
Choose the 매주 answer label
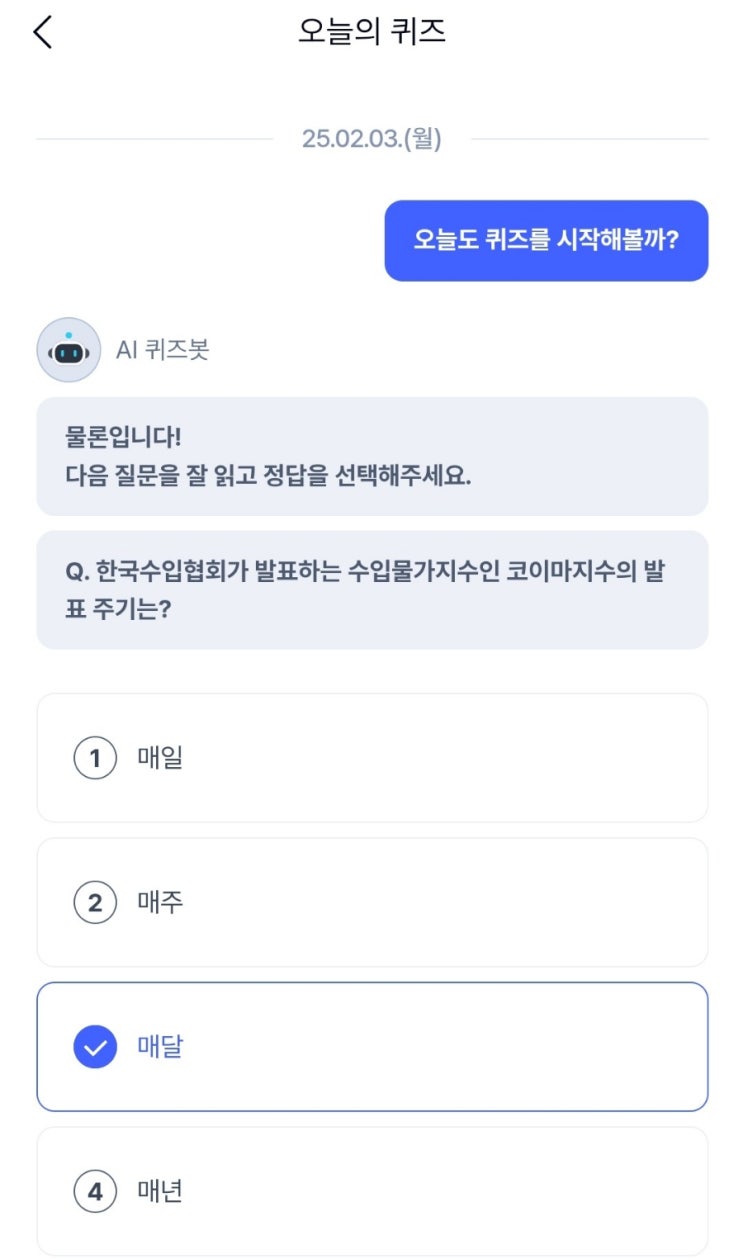click(x=159, y=904)
